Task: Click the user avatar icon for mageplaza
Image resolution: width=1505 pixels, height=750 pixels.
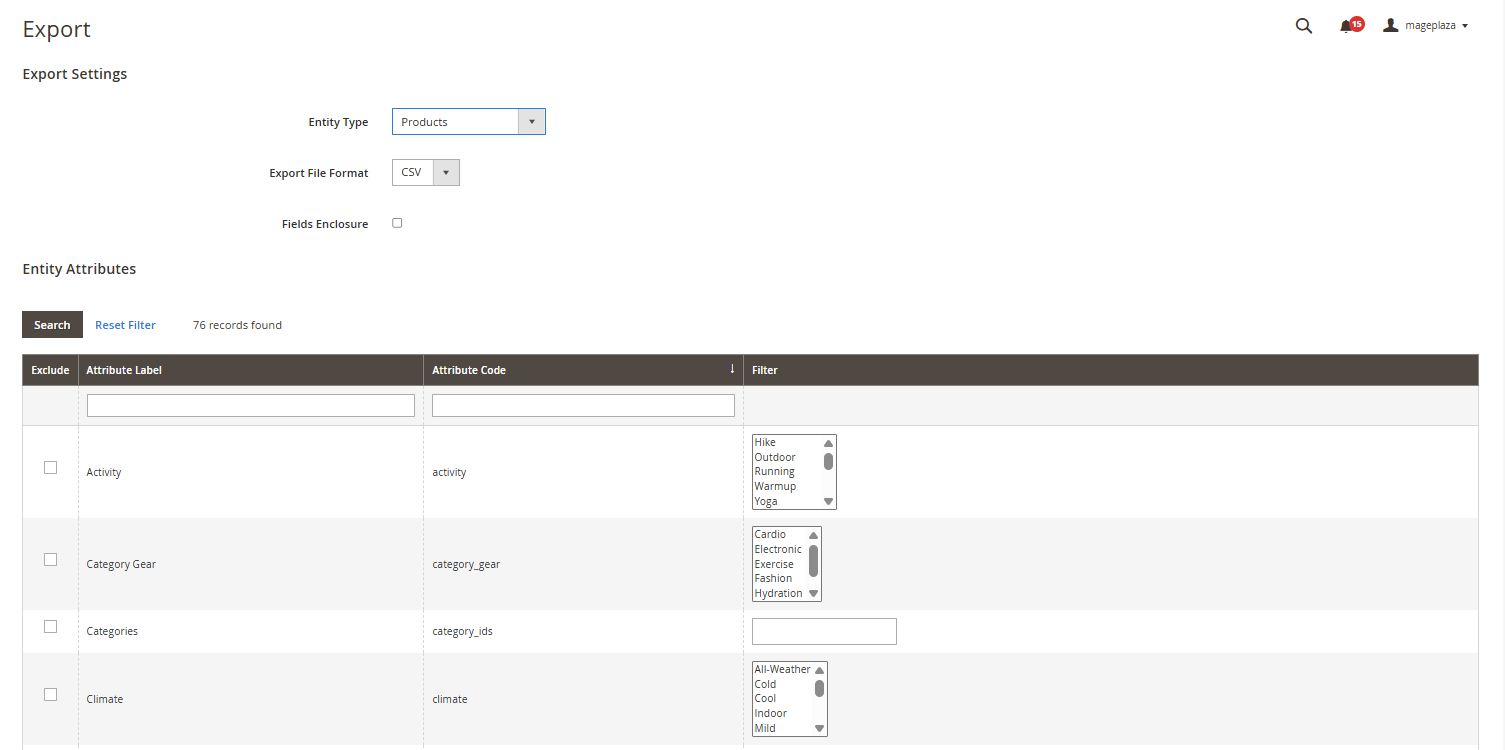Action: click(x=1390, y=25)
